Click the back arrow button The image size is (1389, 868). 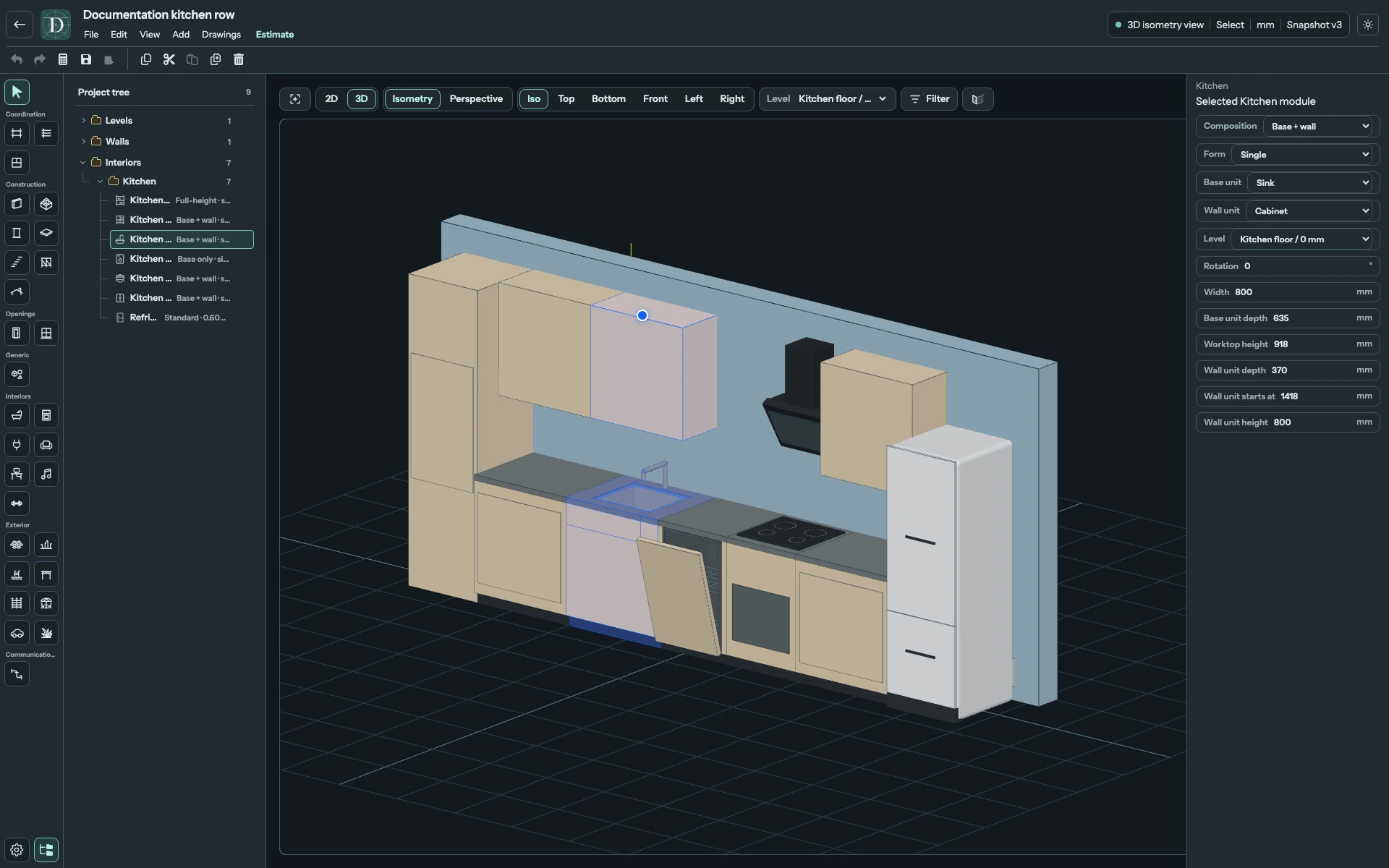pos(20,25)
